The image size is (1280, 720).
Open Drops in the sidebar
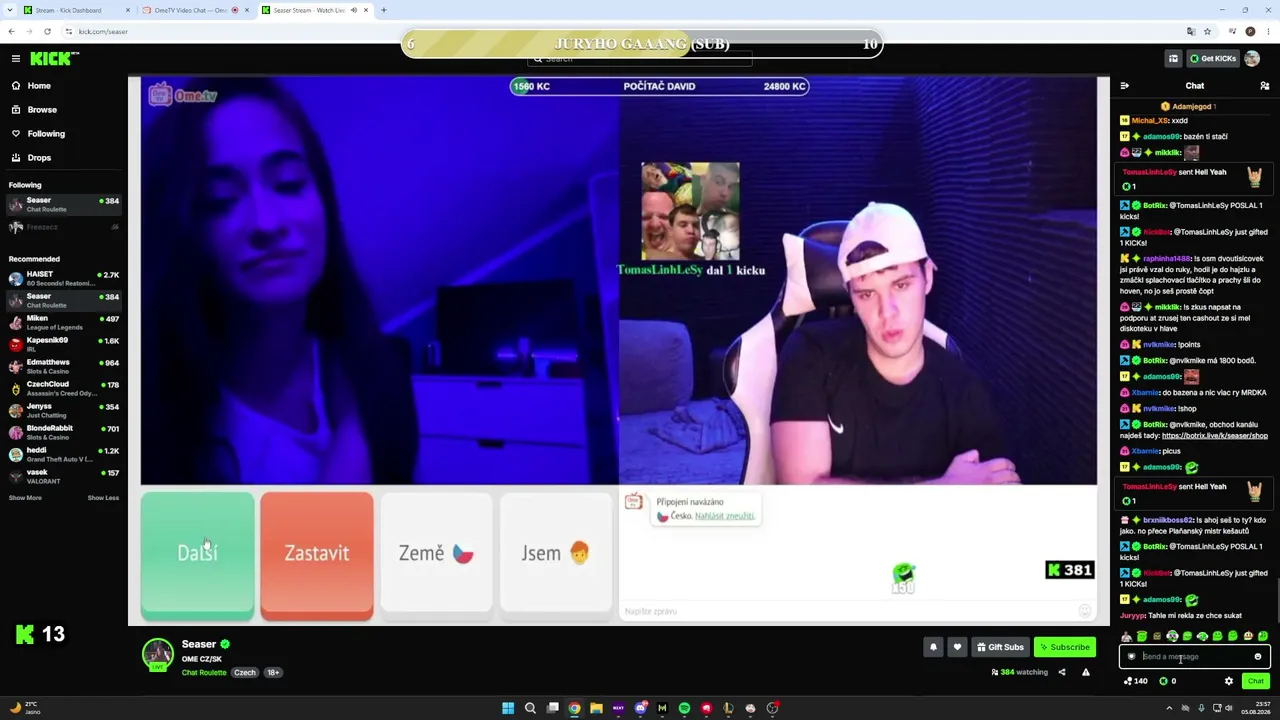click(39, 158)
